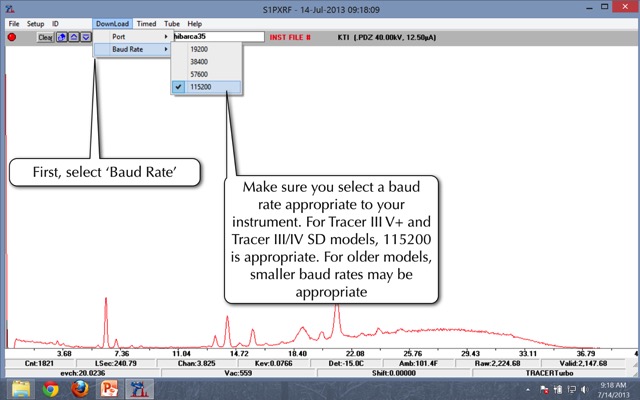640x400 pixels.
Task: Open the Timed menu
Action: point(146,23)
